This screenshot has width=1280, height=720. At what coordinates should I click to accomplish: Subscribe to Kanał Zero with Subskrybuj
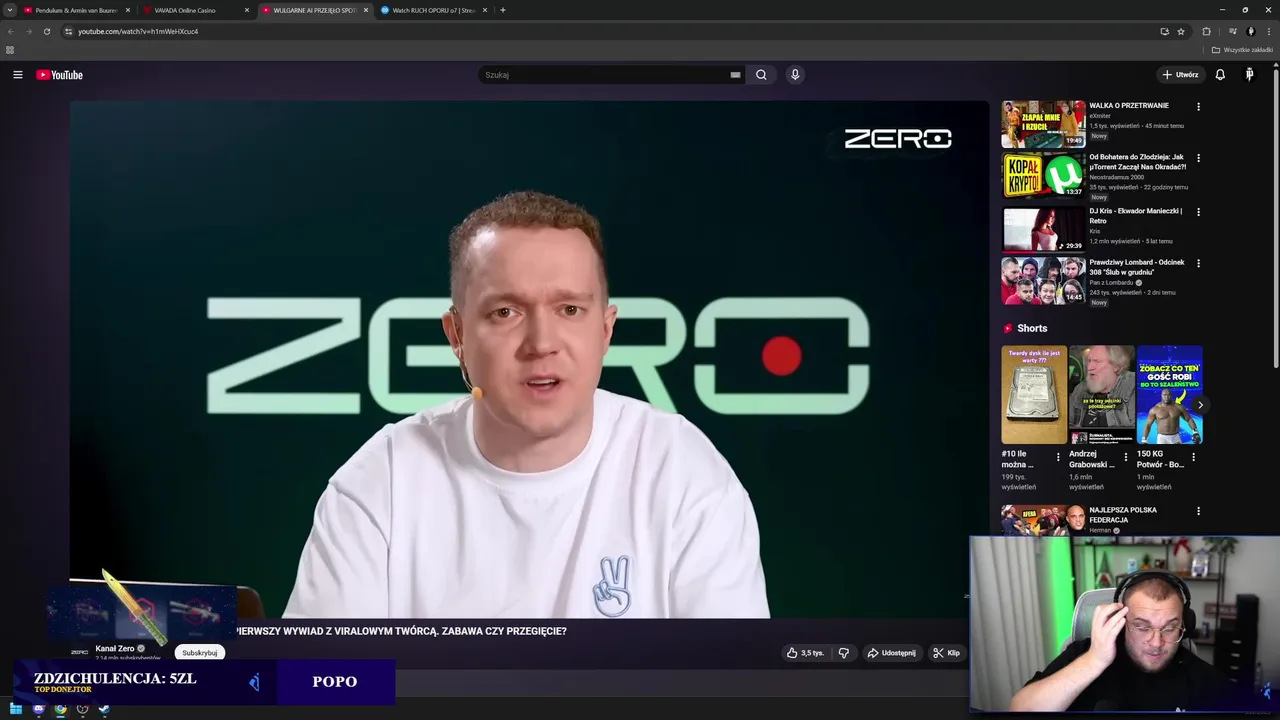[x=199, y=653]
